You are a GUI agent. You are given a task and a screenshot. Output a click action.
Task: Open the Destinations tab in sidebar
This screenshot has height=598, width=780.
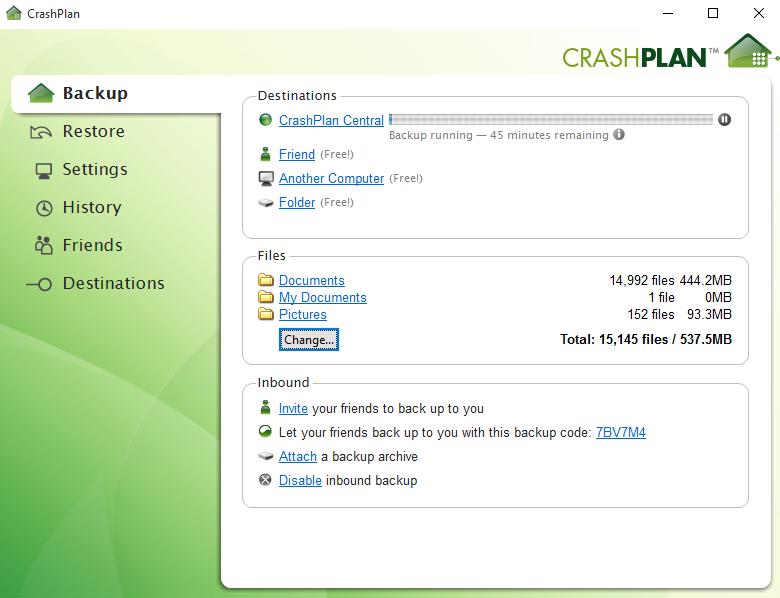click(113, 283)
